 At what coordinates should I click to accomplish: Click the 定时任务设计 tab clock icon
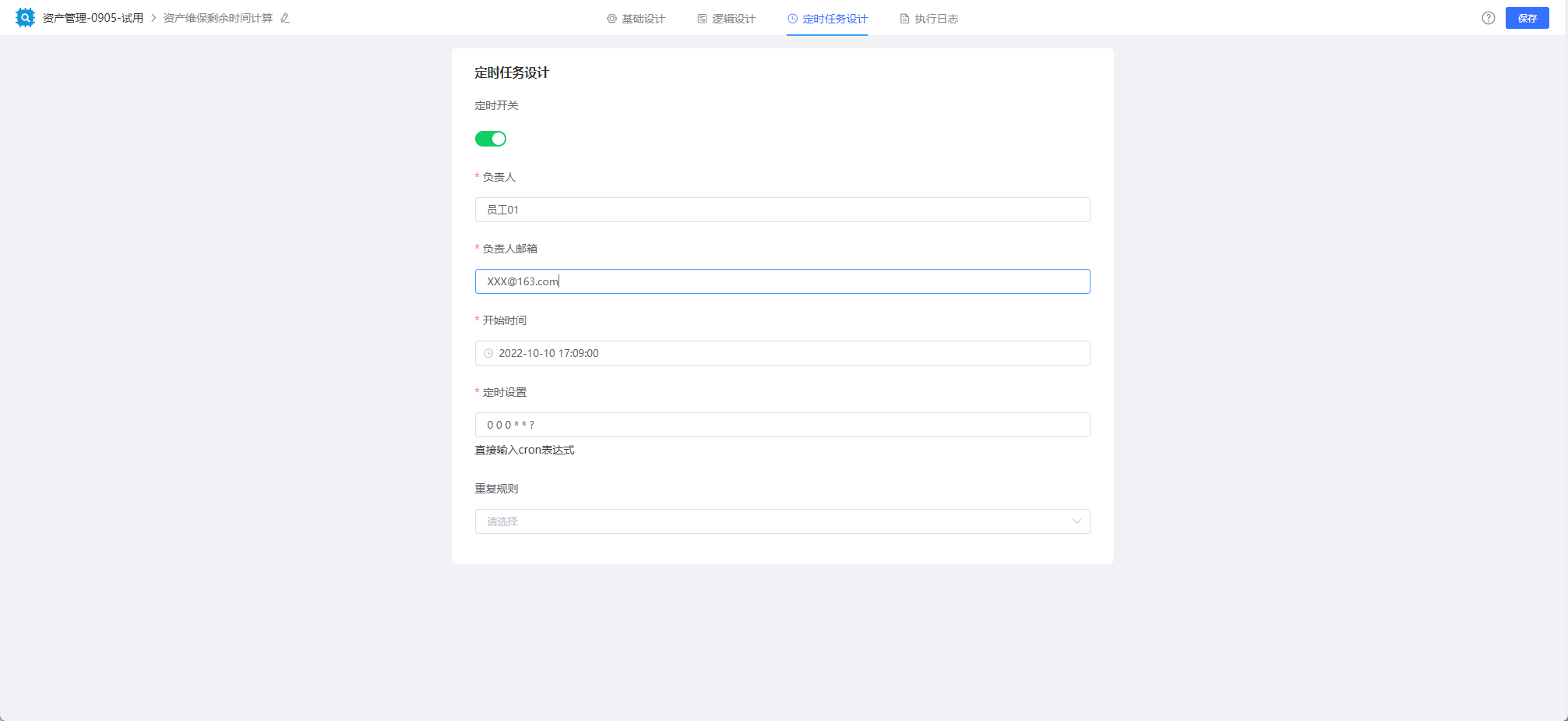click(x=792, y=19)
